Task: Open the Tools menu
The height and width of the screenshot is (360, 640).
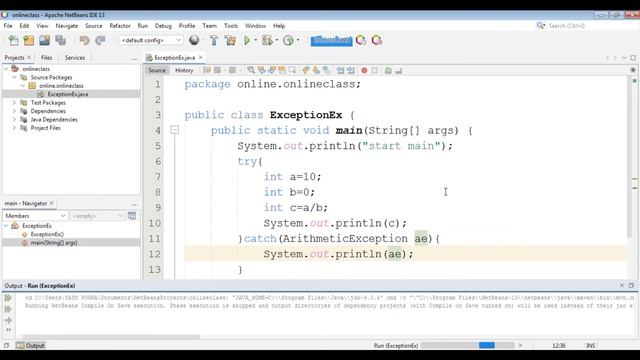Action: click(x=231, y=26)
